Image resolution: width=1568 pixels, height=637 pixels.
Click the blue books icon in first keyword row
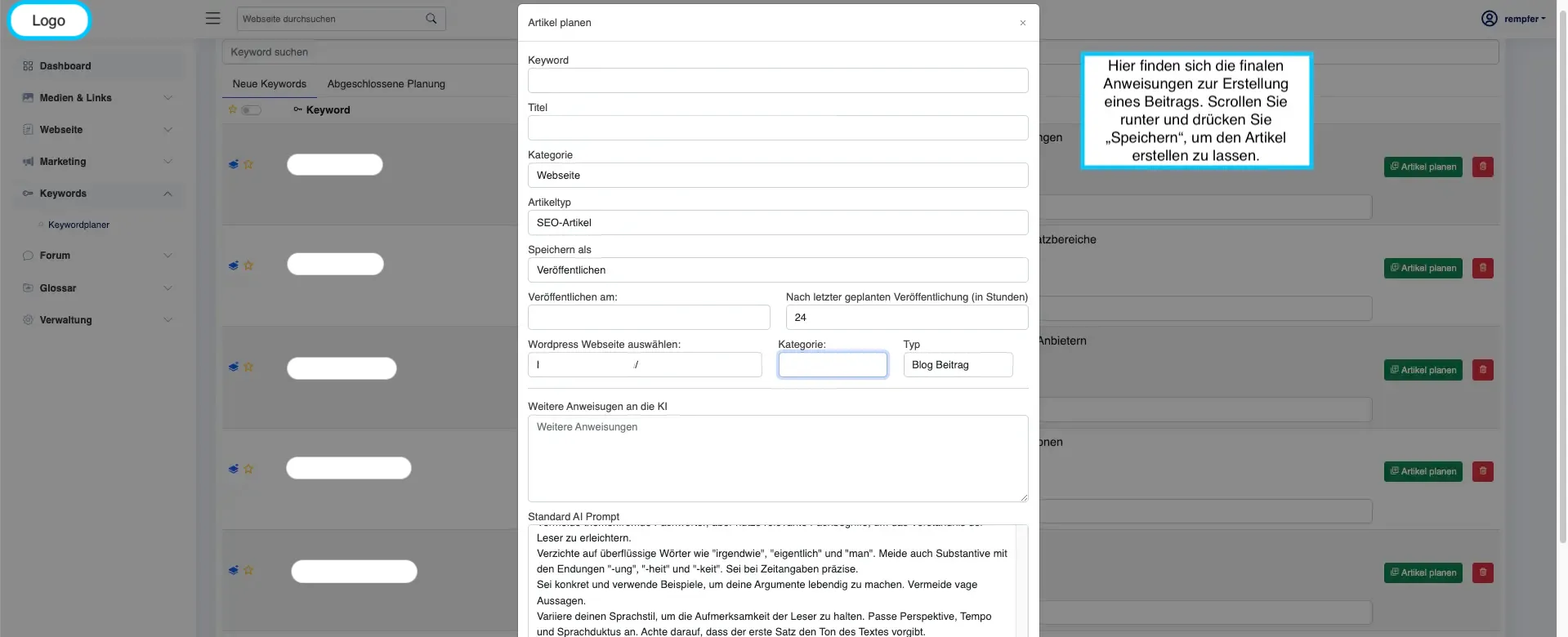(x=234, y=164)
